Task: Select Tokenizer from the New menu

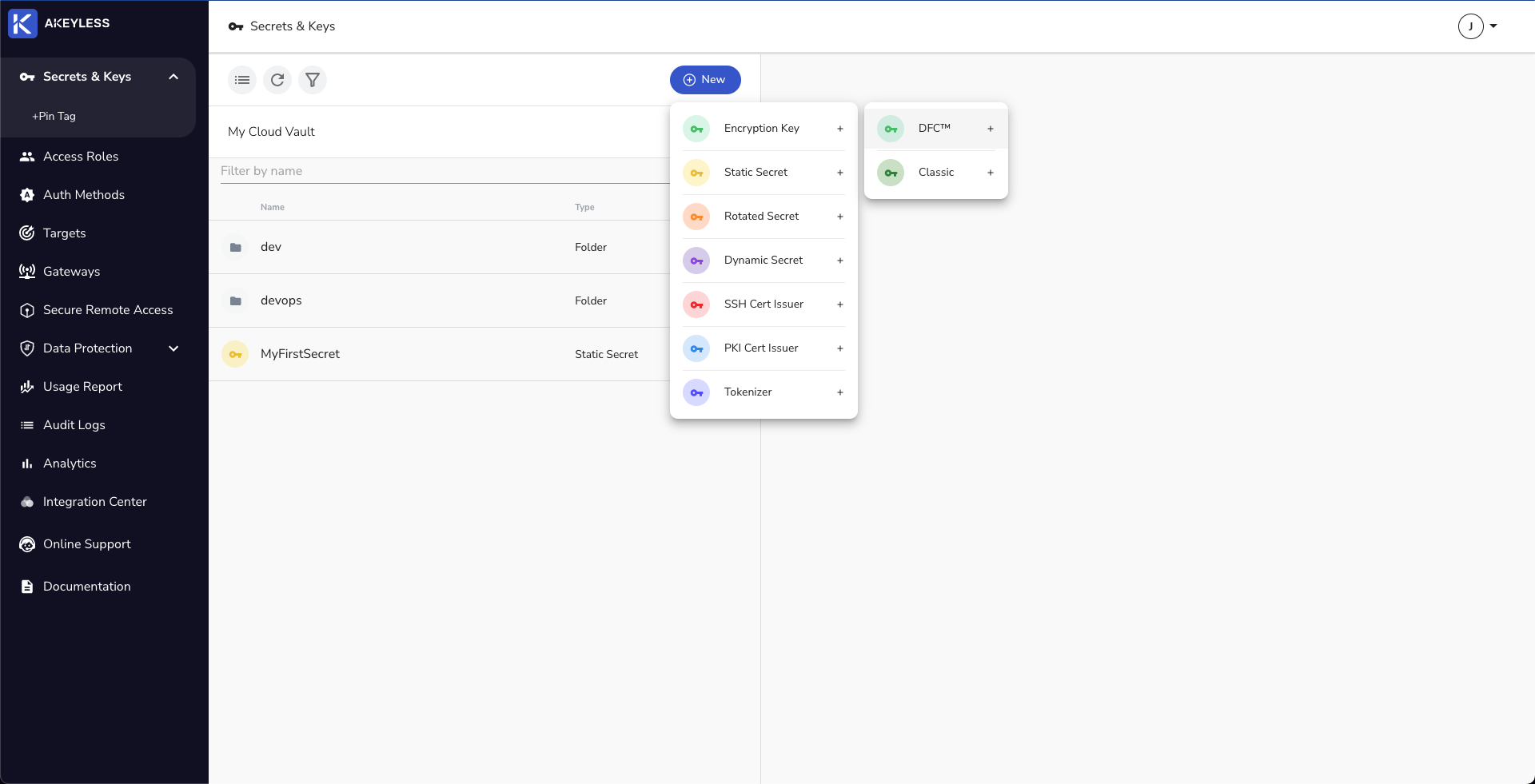Action: (764, 392)
